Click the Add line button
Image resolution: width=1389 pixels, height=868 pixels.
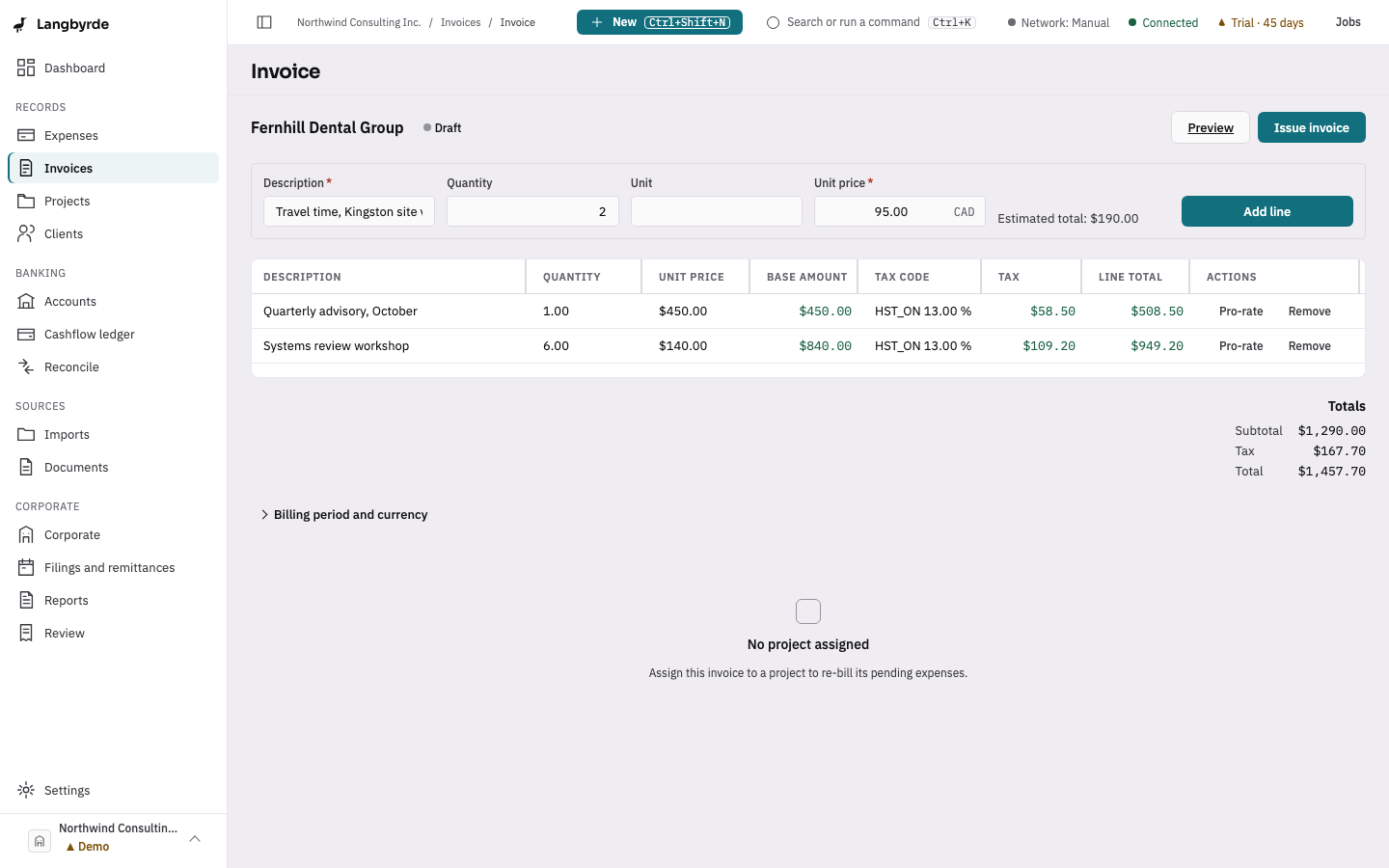[1267, 211]
